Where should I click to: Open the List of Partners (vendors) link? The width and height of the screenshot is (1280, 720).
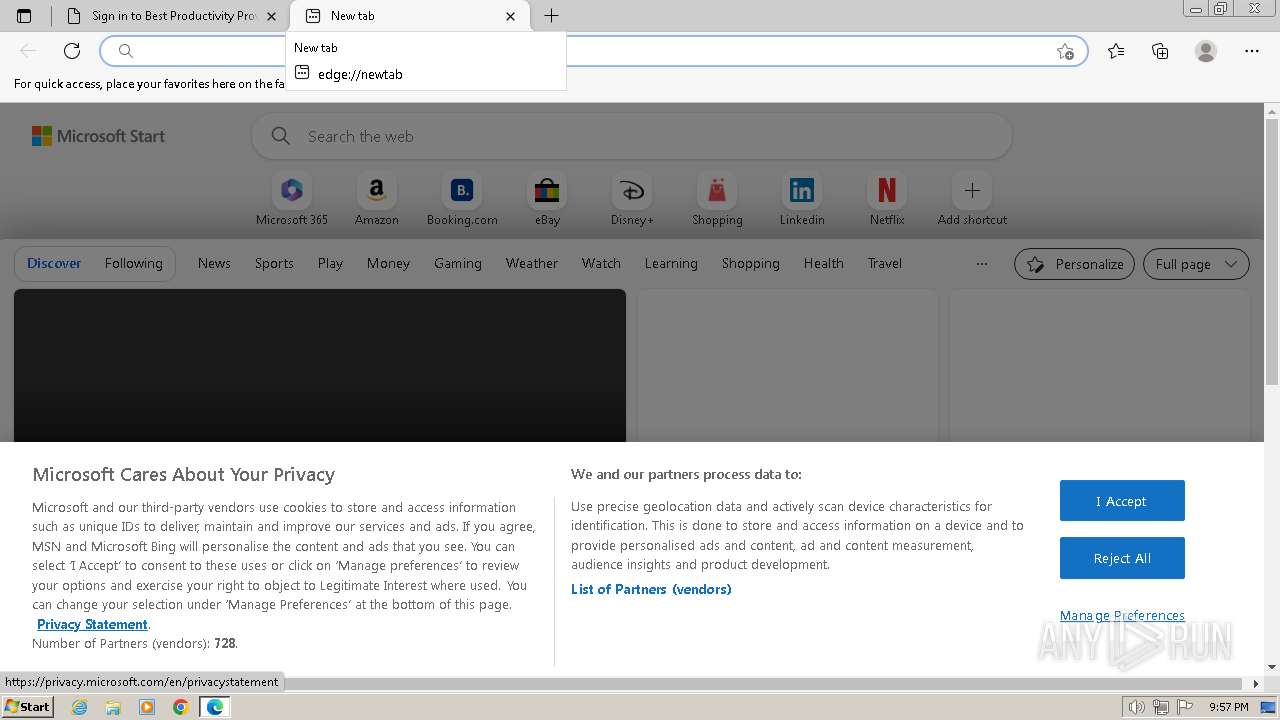pyautogui.click(x=651, y=589)
